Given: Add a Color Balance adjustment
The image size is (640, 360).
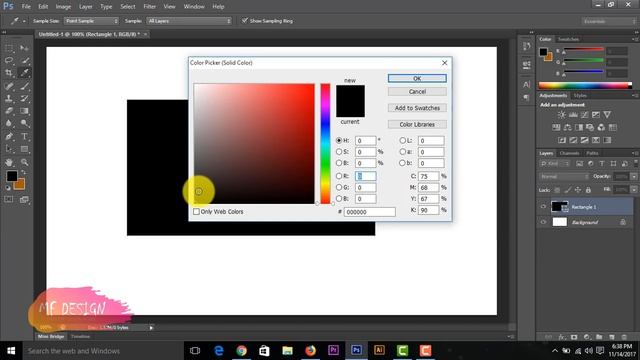Looking at the screenshot, I should 567,127.
